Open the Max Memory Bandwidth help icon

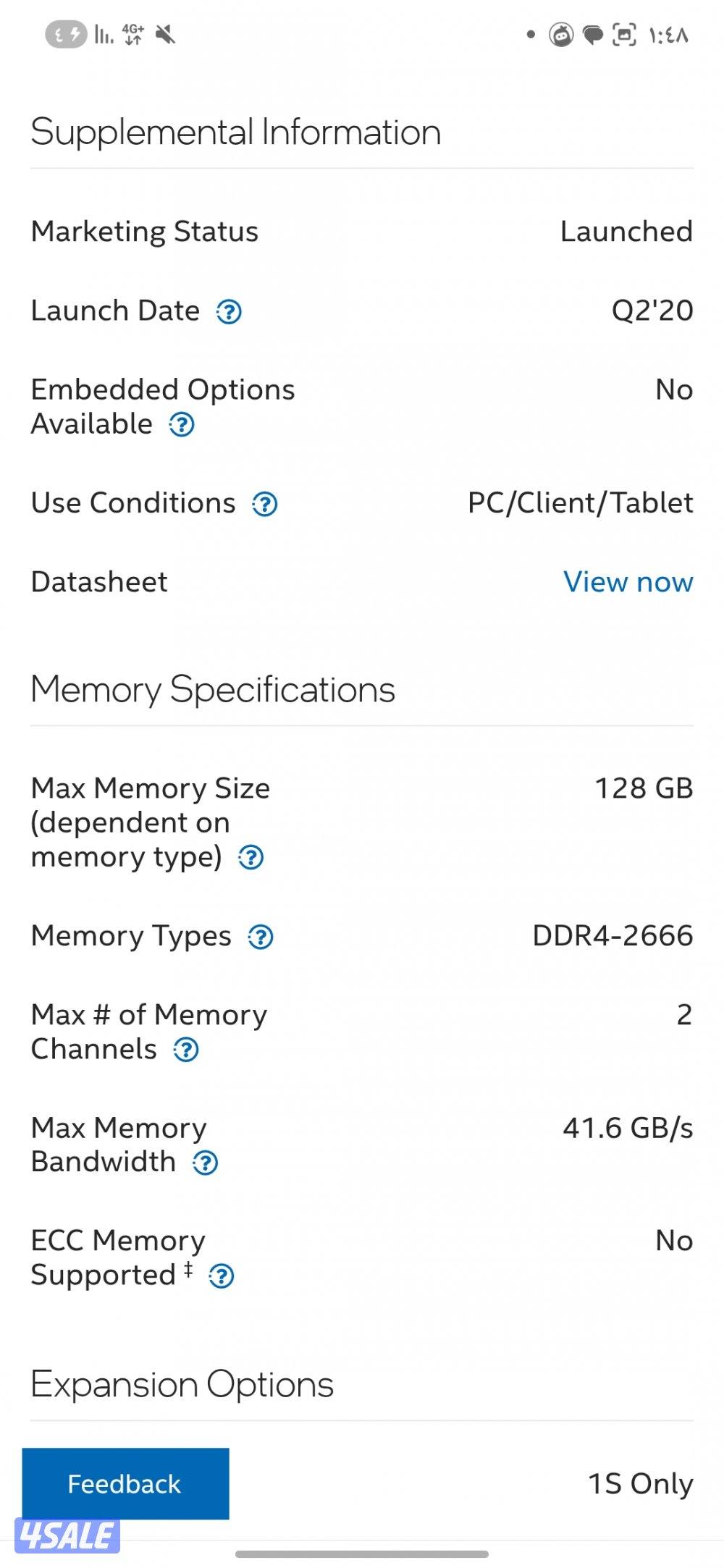point(206,1163)
